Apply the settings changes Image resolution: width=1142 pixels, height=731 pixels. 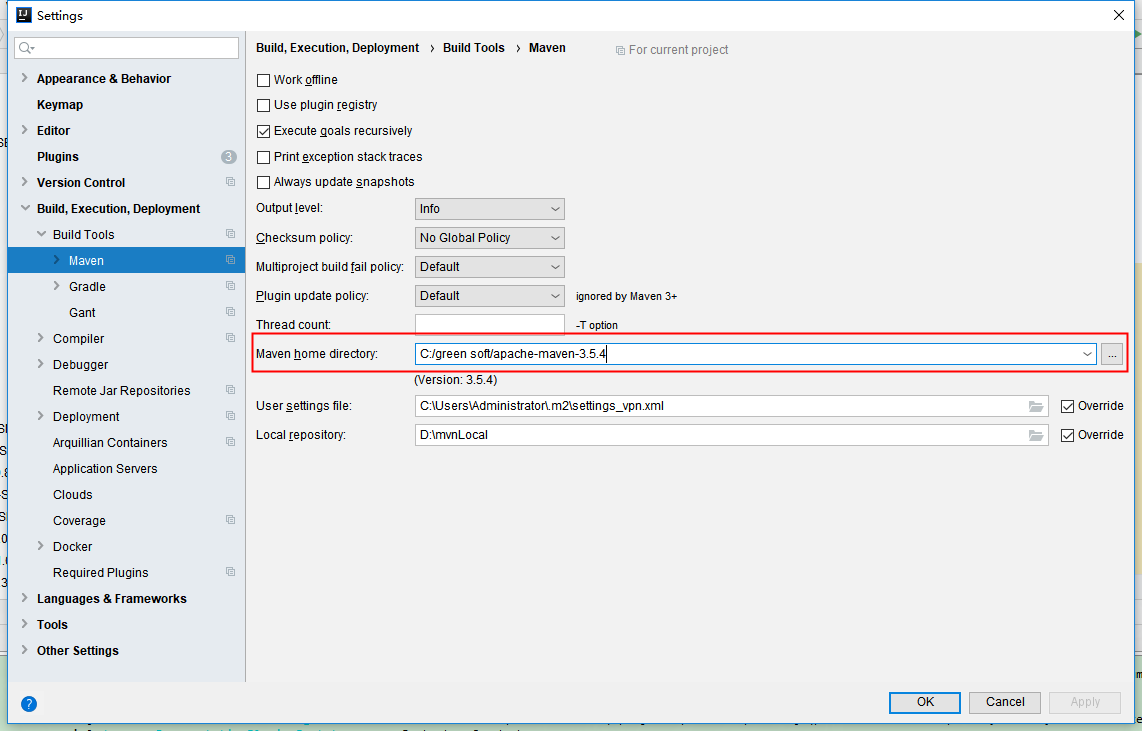tap(1084, 702)
